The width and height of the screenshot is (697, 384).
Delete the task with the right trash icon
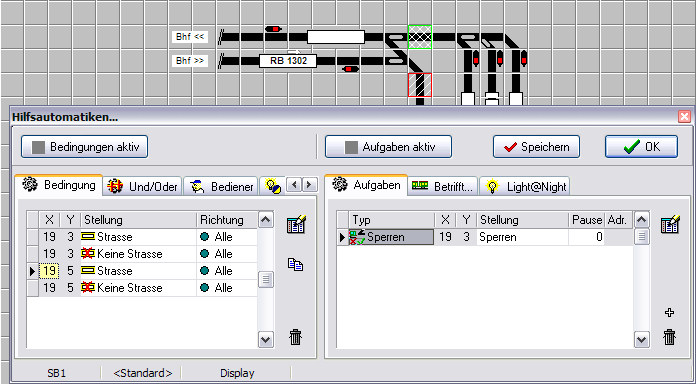point(669,337)
